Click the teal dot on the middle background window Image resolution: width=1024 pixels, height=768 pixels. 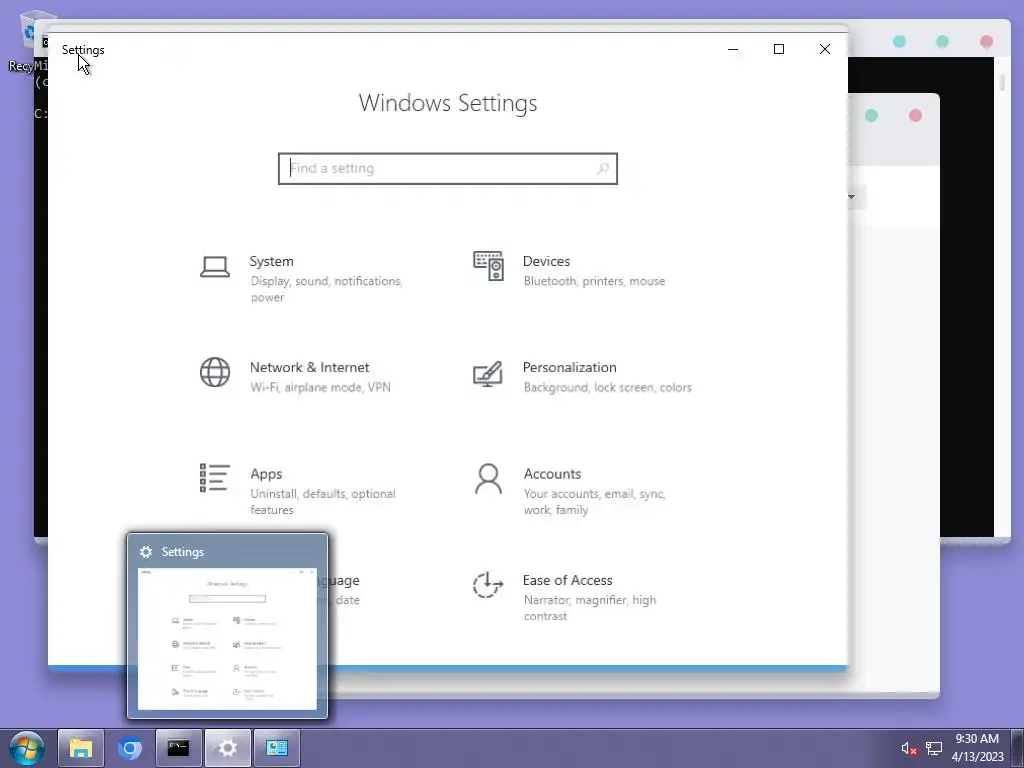(x=871, y=116)
